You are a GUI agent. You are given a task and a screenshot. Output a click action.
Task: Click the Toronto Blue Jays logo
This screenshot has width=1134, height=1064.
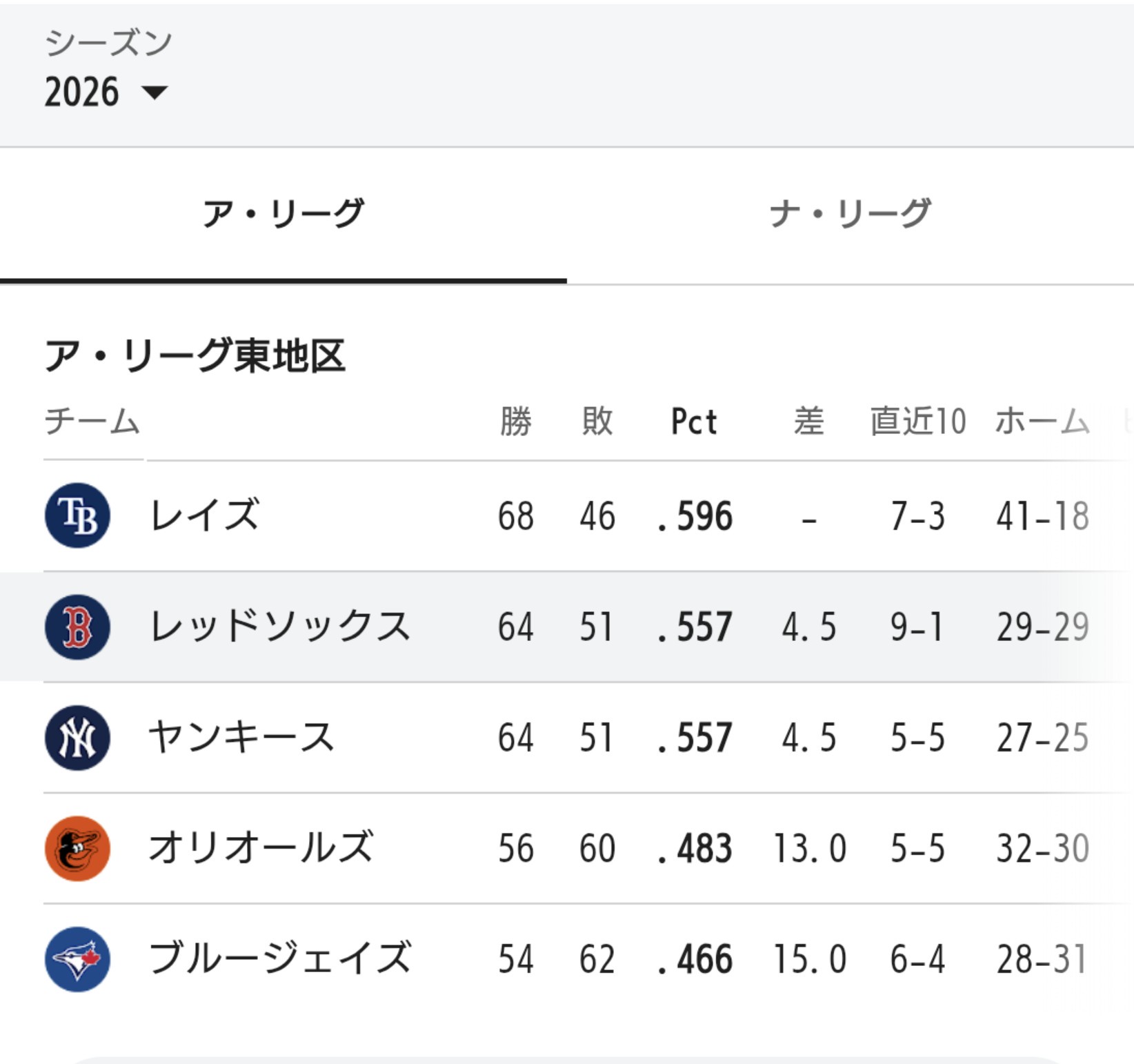[77, 959]
